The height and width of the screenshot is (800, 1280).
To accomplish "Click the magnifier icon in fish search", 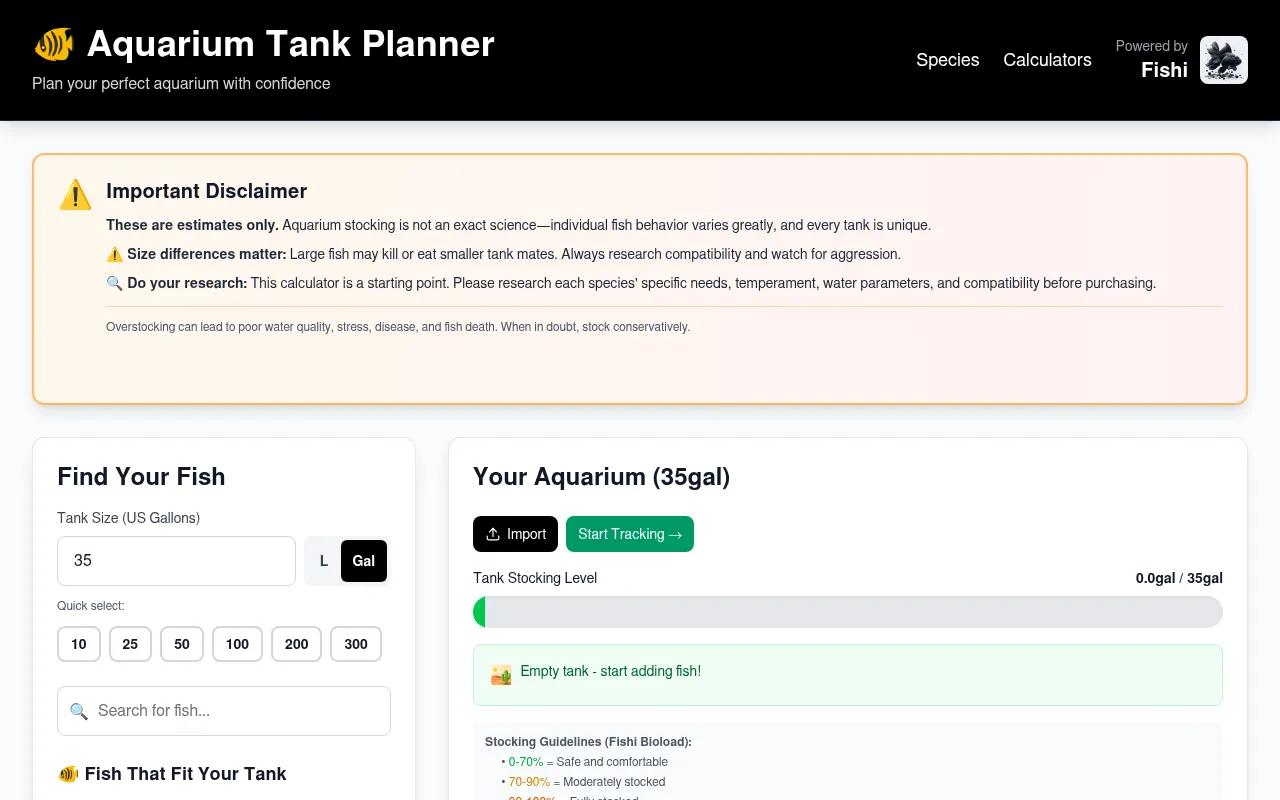I will [79, 711].
